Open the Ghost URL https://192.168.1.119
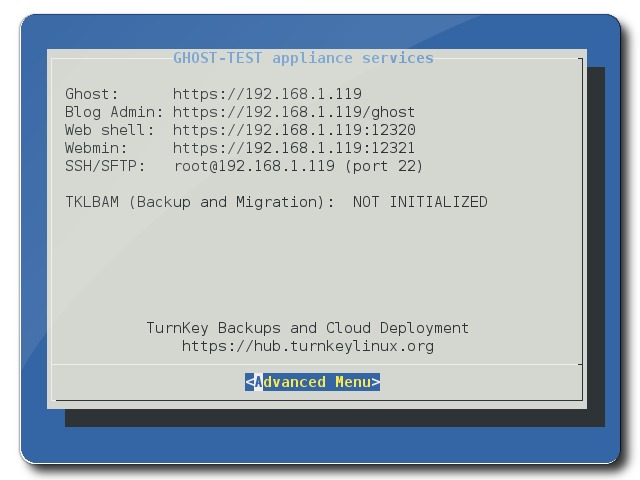 click(267, 94)
